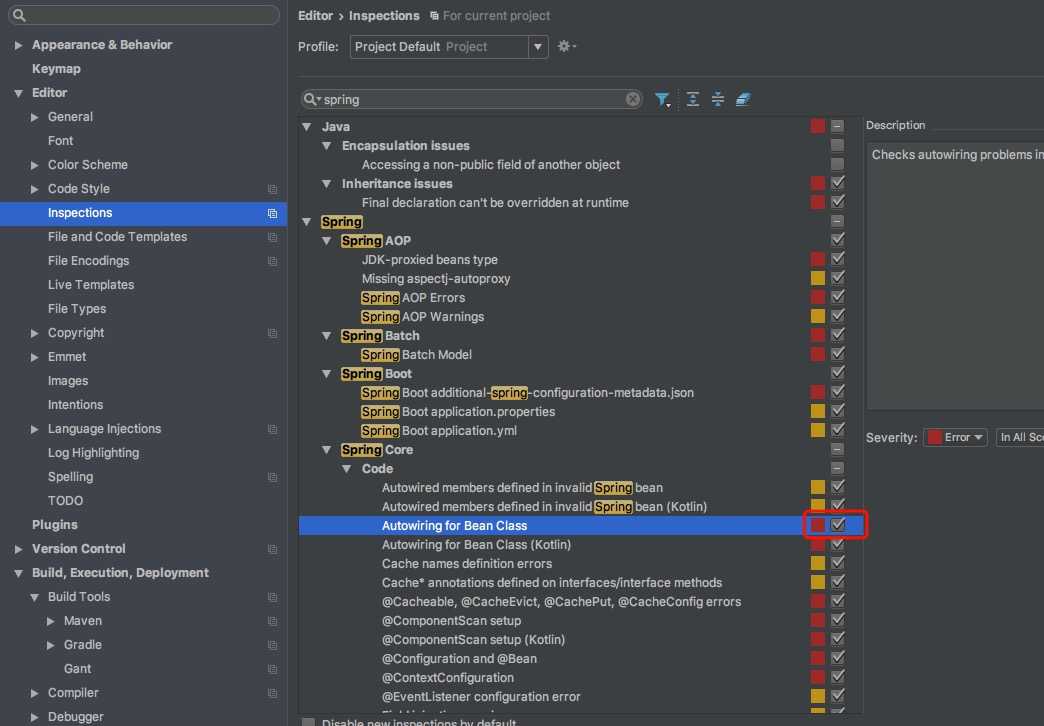The width and height of the screenshot is (1044, 726).
Task: Open the Severity Error dropdown
Action: click(955, 438)
